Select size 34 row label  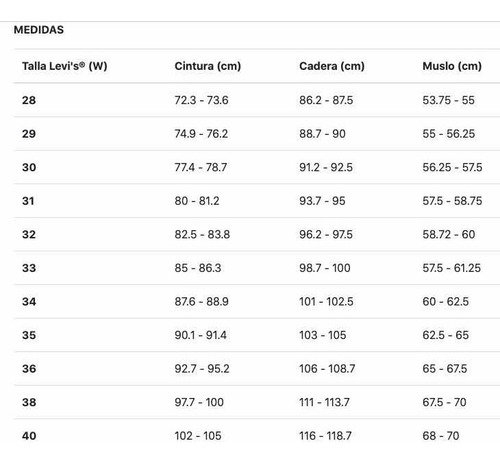pyautogui.click(x=29, y=302)
